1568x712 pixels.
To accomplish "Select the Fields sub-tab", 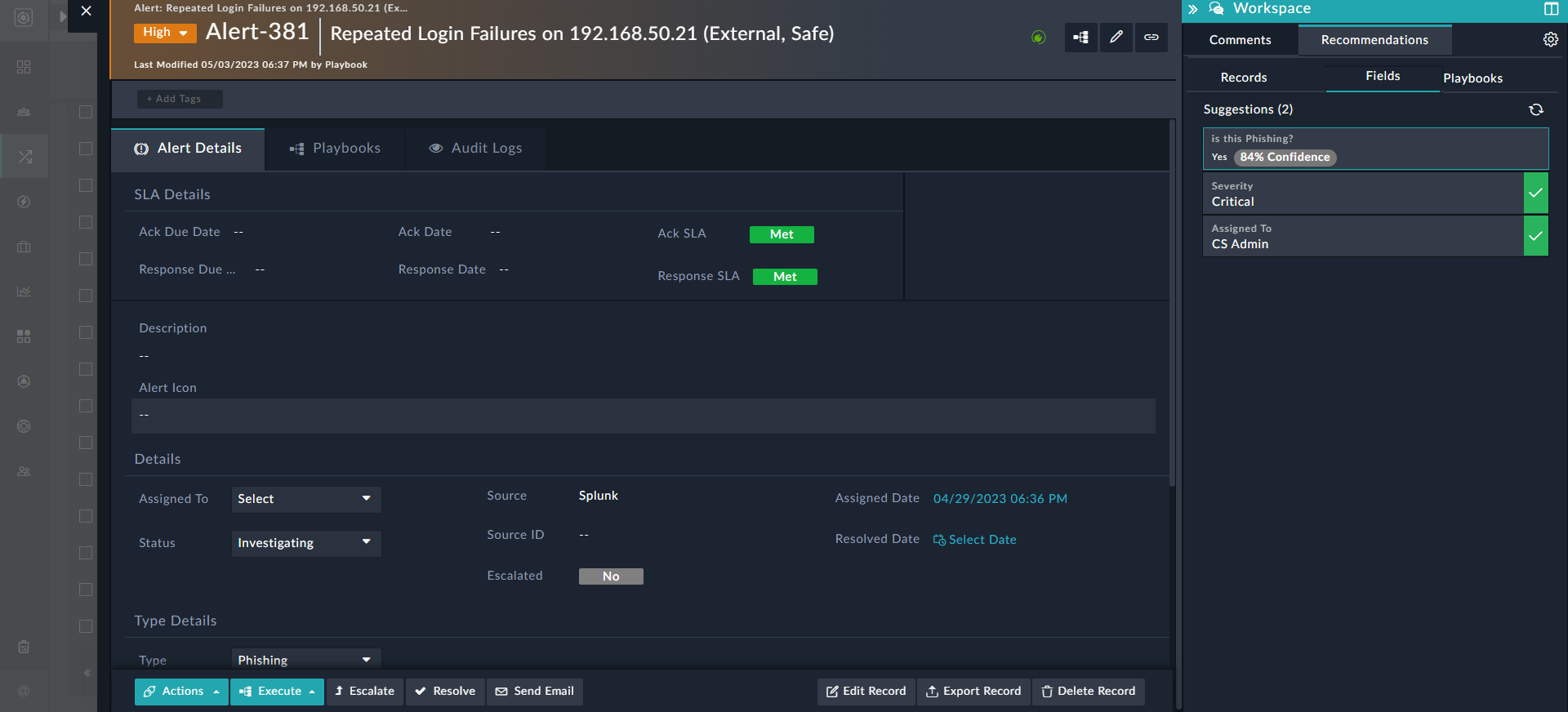I will tap(1383, 77).
